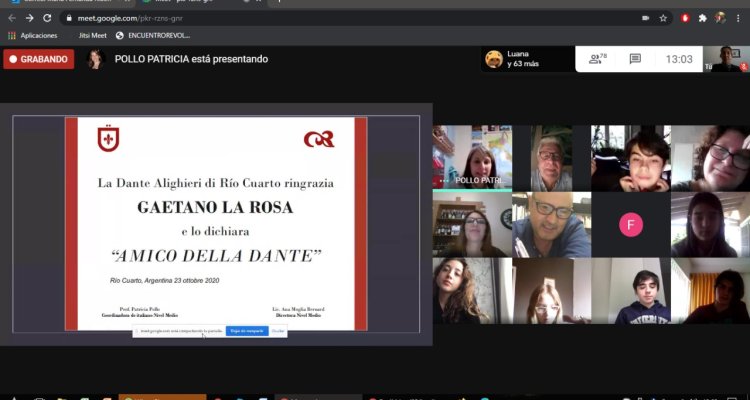
Task: Open the Chrome three-dot menu
Action: coord(738,18)
